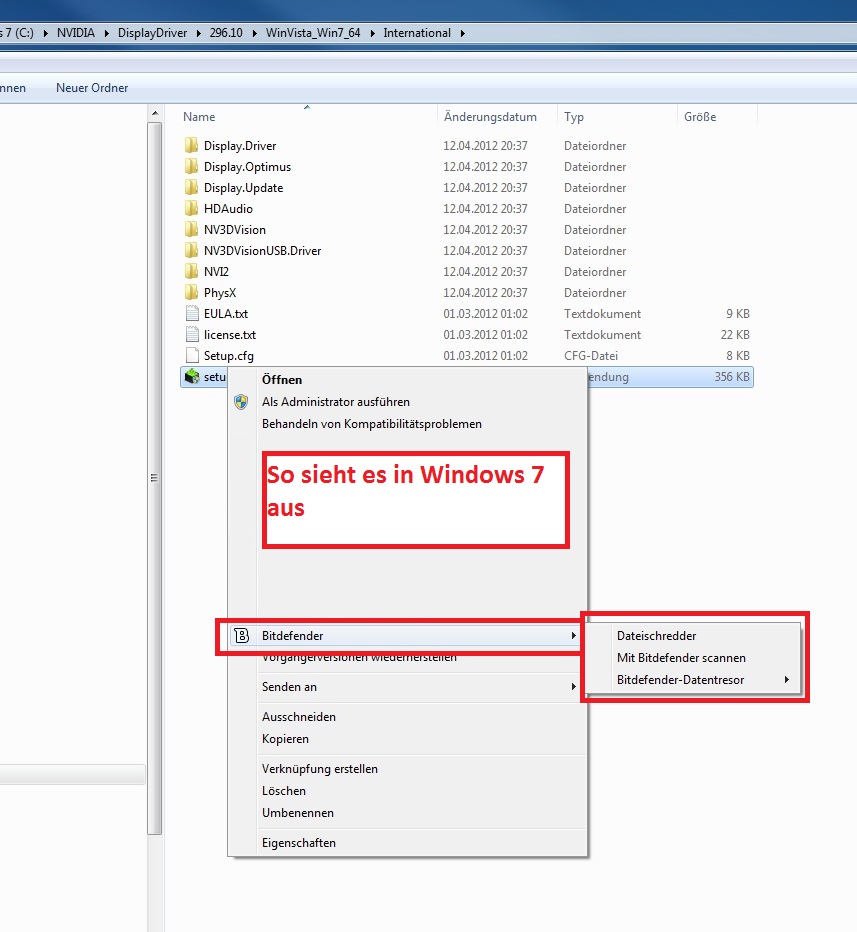Click the HDAudio folder icon
857x932 pixels.
[x=191, y=208]
